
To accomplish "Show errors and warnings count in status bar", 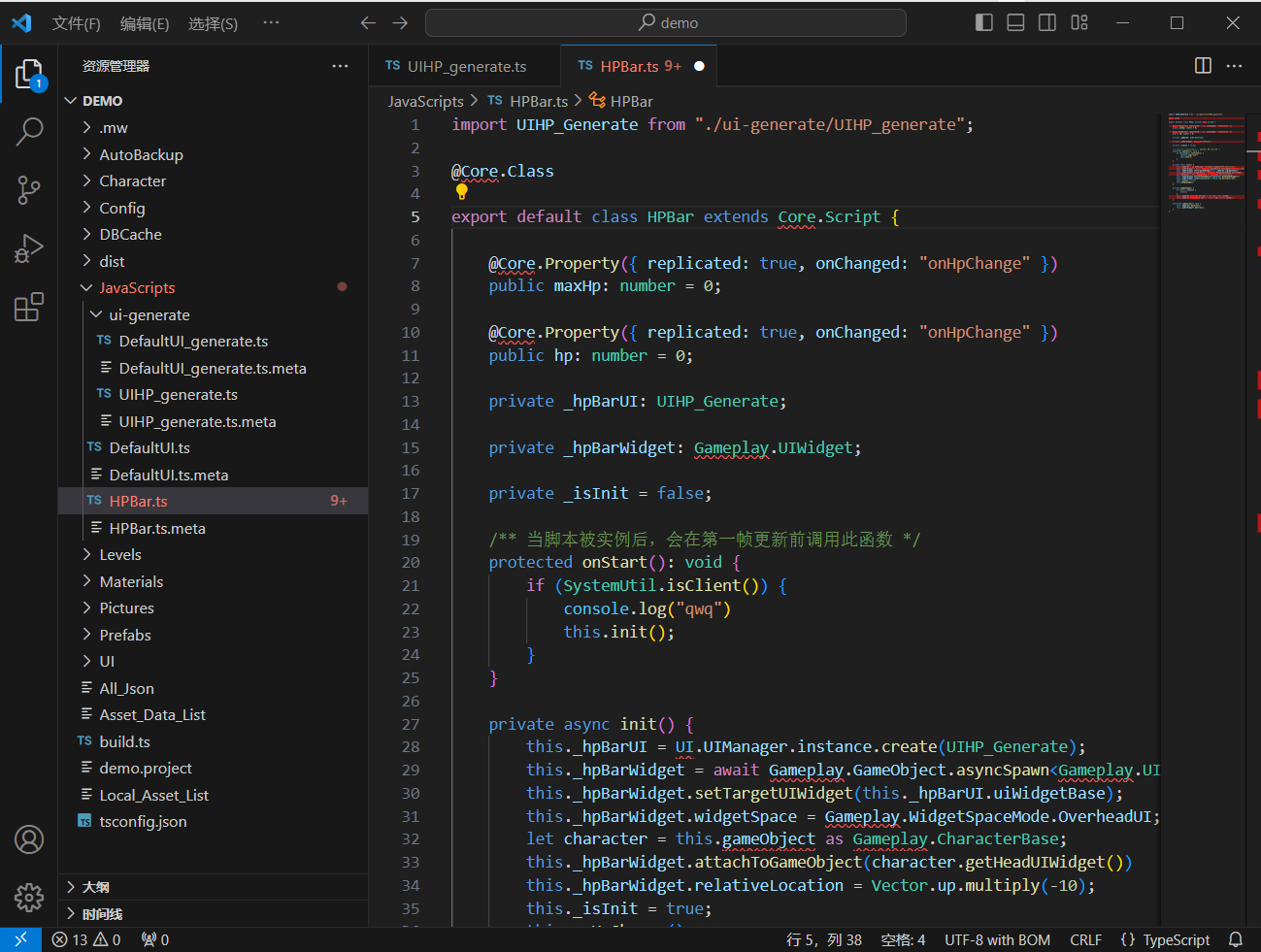I will pyautogui.click(x=86, y=939).
